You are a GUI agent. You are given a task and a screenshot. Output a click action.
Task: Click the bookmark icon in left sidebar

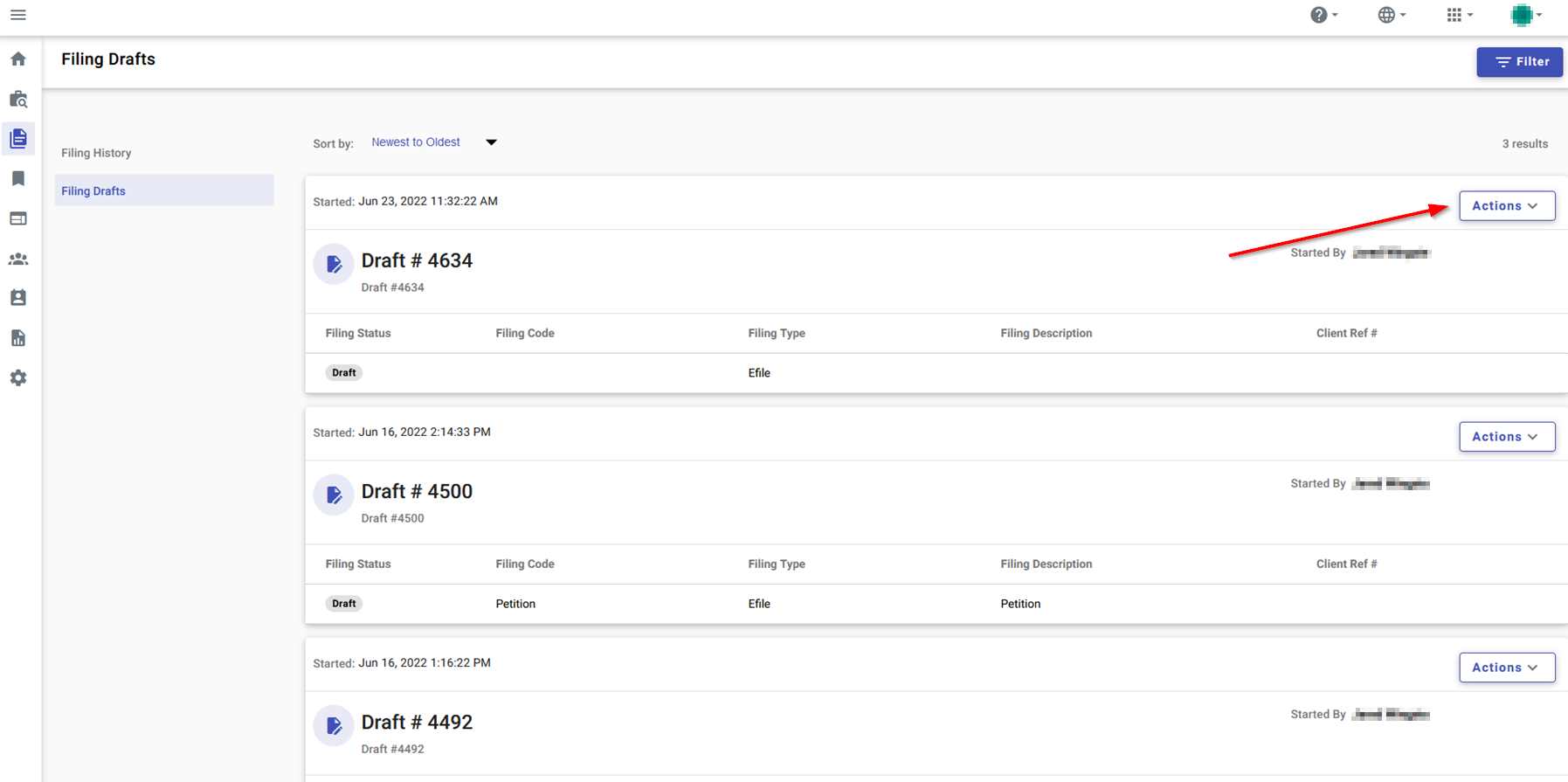[18, 178]
